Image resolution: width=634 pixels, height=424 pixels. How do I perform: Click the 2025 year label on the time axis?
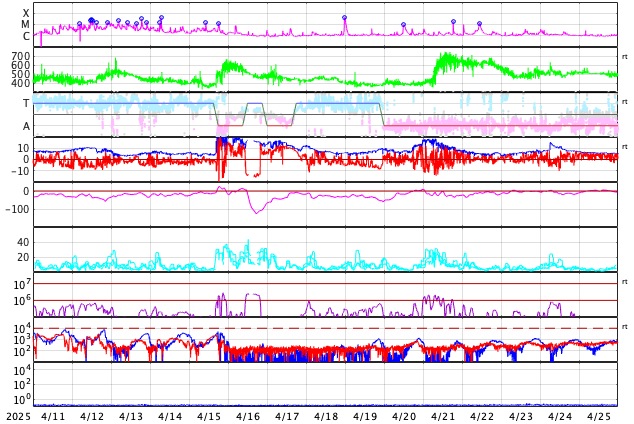(x=18, y=416)
